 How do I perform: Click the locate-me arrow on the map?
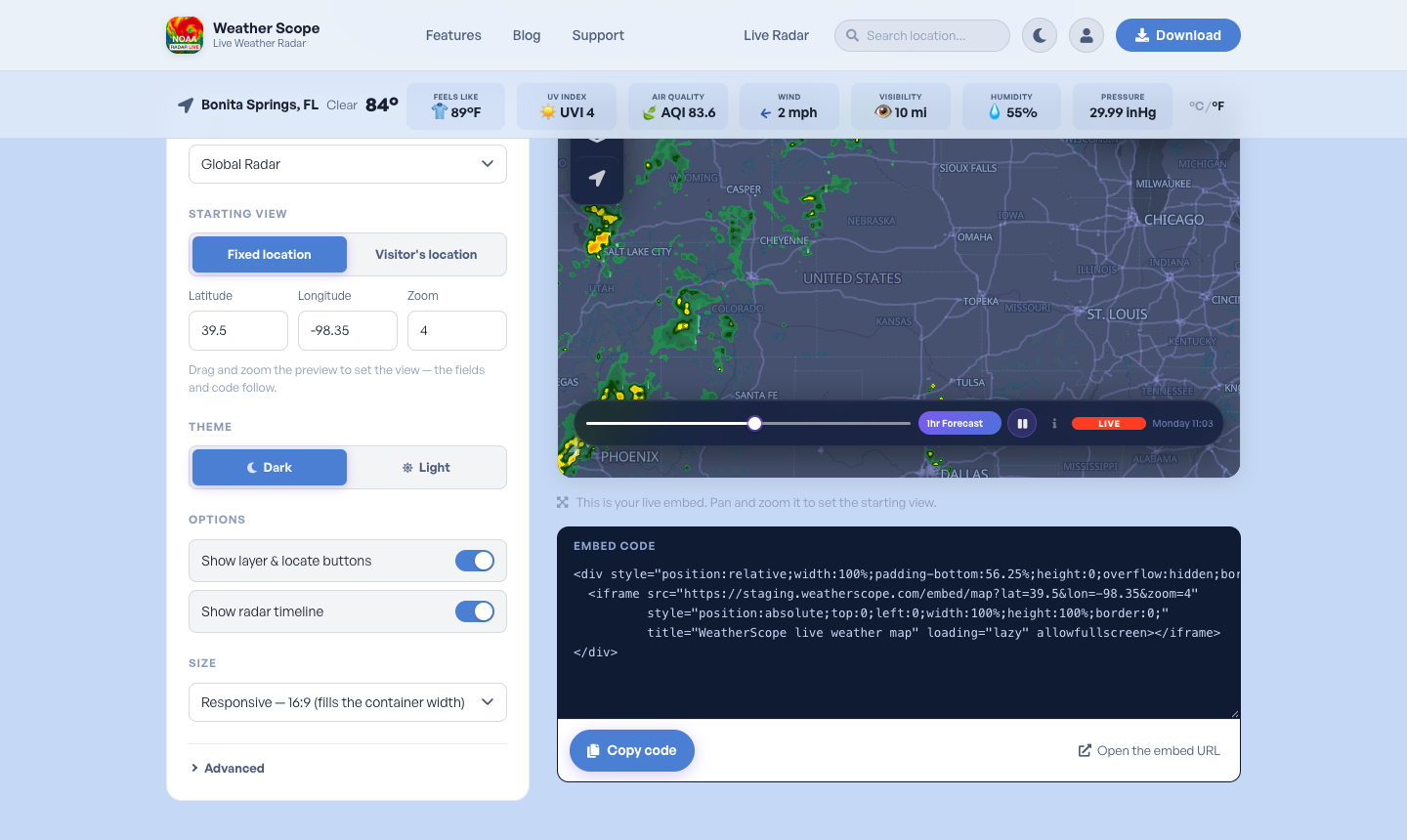pos(597,178)
